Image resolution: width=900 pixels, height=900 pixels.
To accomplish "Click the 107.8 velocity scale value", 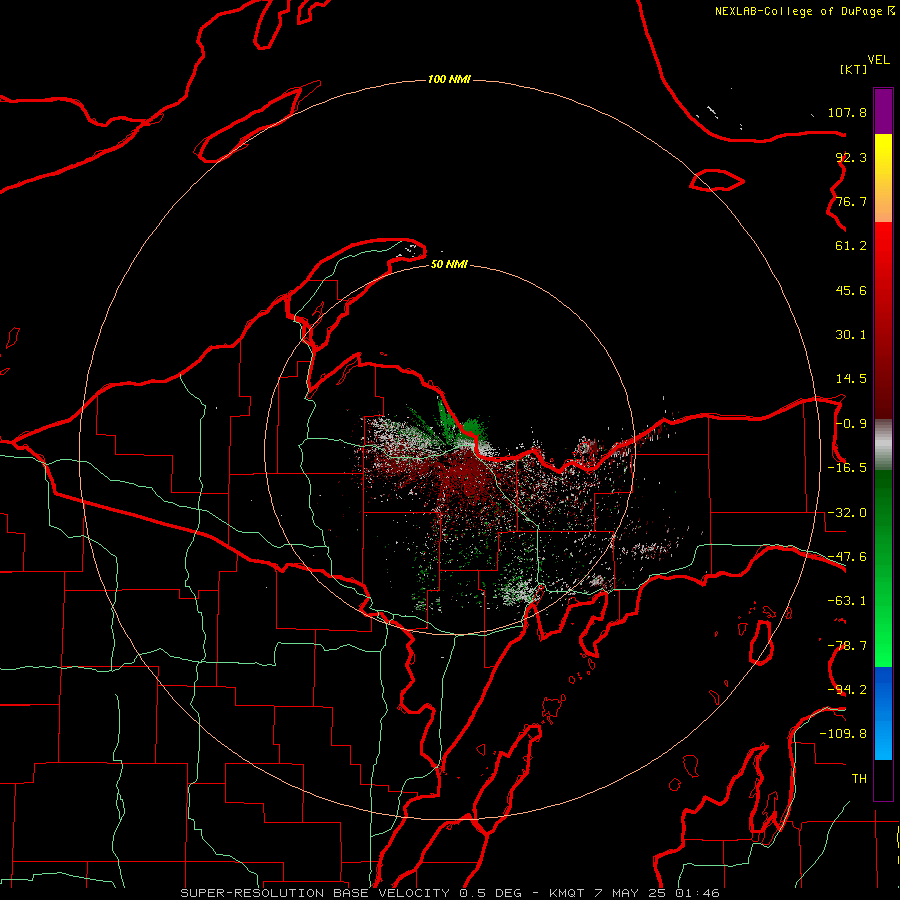I will pos(847,112).
